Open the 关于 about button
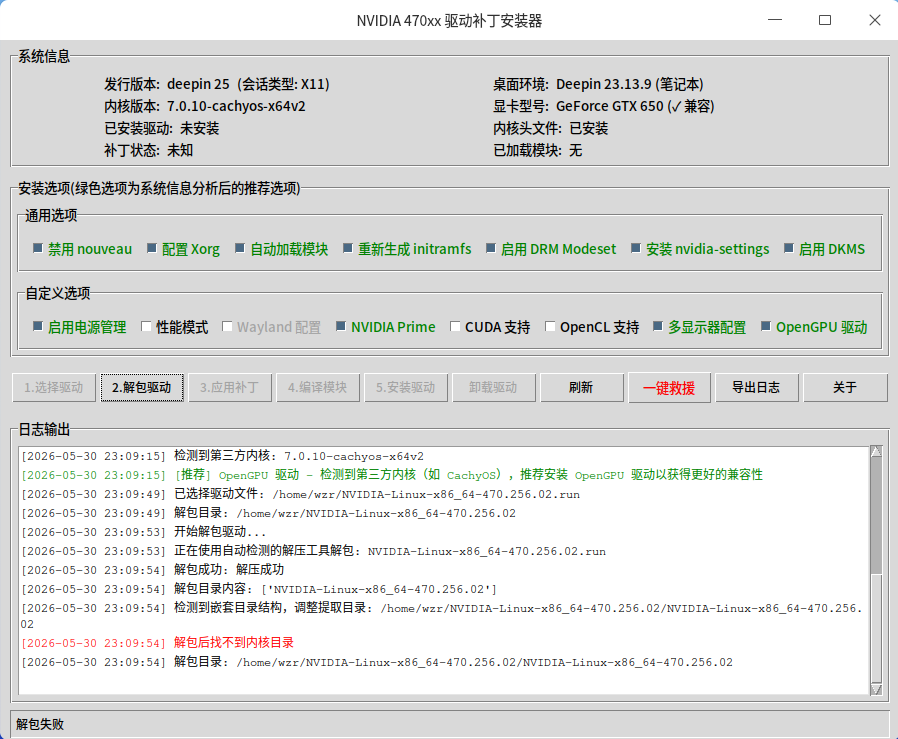 click(x=845, y=388)
